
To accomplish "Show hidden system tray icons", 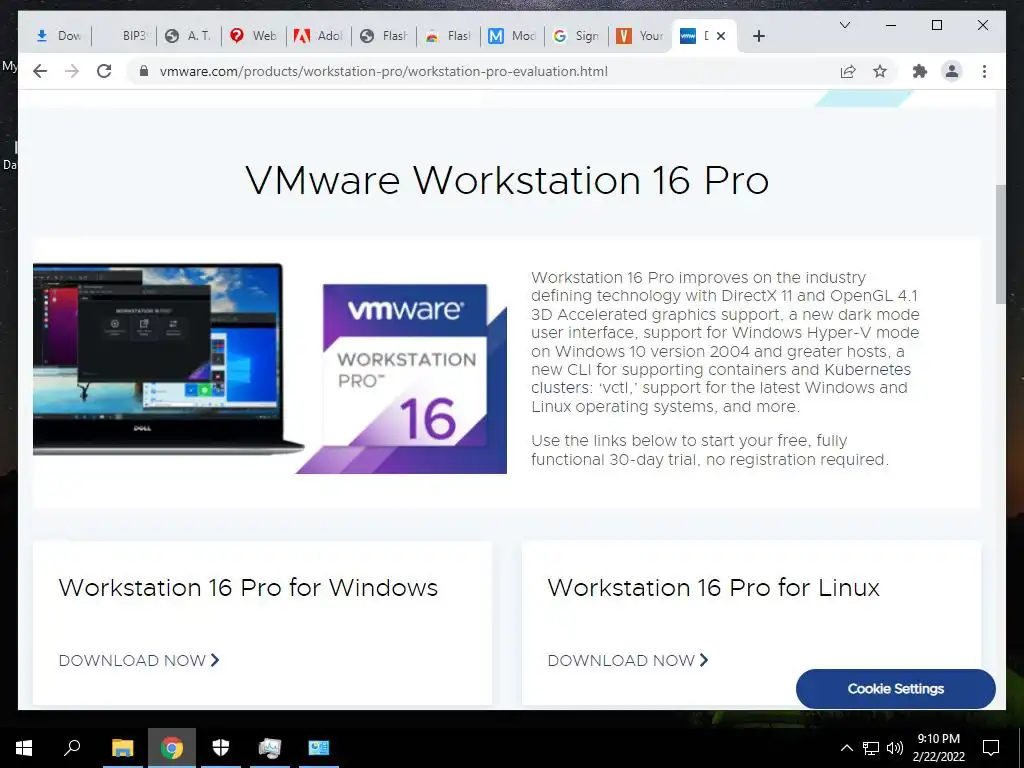I will coord(846,748).
